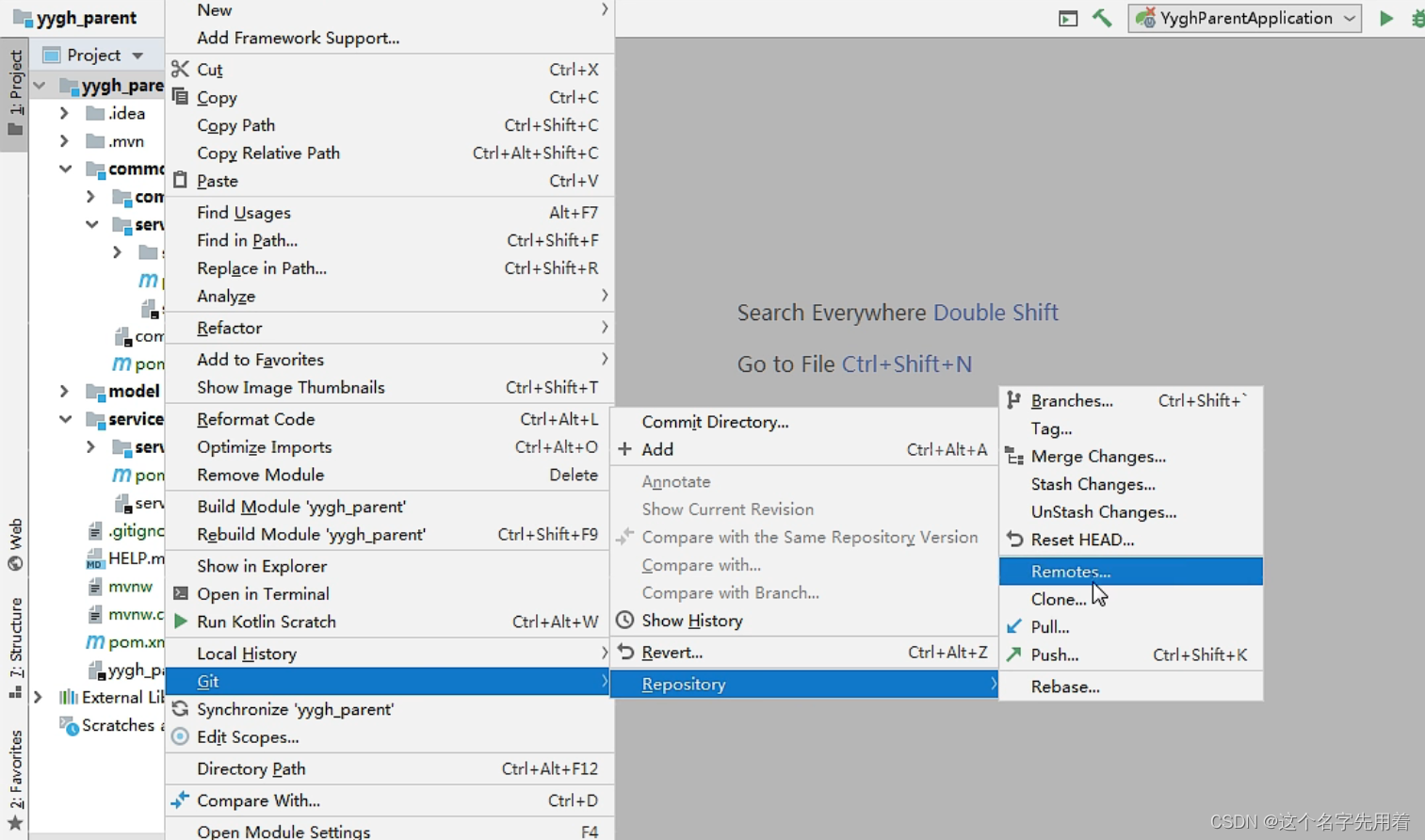Viewport: 1425px width, 840px height.
Task: Click the run configuration icon beside hammer
Action: [1068, 18]
